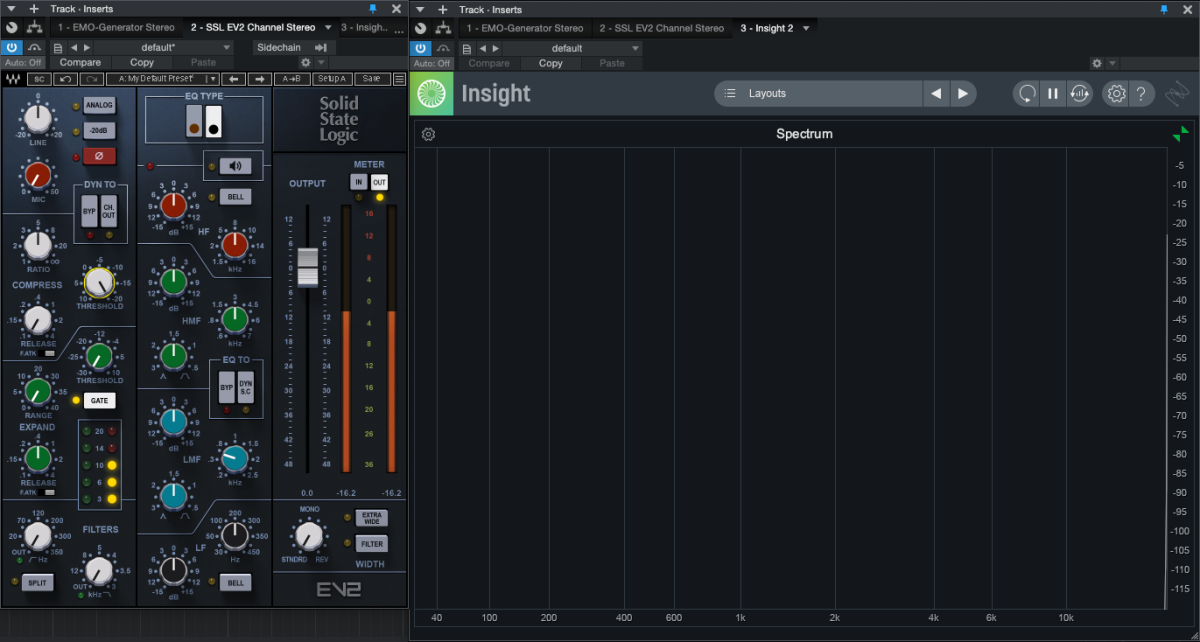The image size is (1200, 642).
Task: Toggle the LF BELL switch
Action: click(x=236, y=582)
